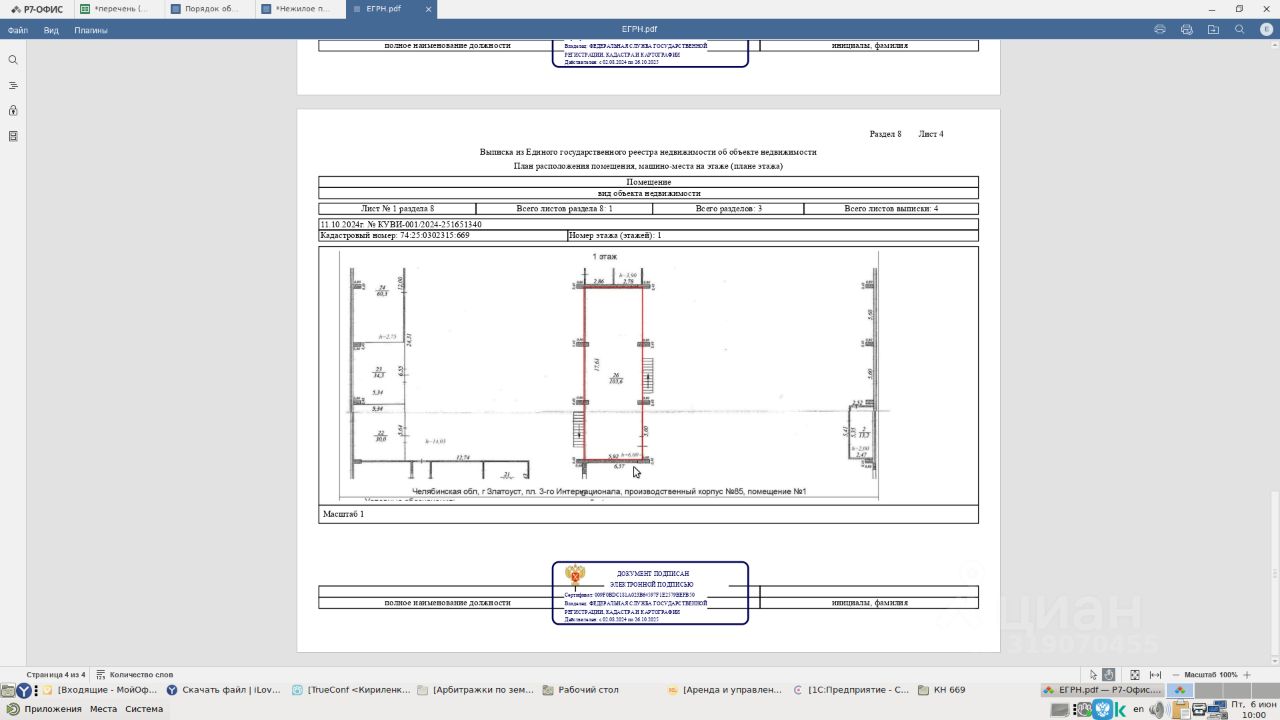Click the 'Всего разделов: 3' table cell

click(x=728, y=209)
